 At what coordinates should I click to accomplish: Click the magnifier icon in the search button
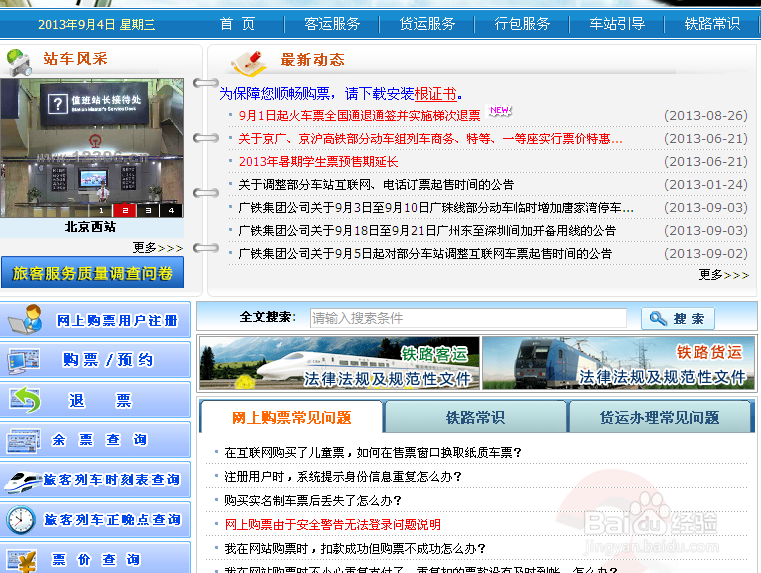658,319
